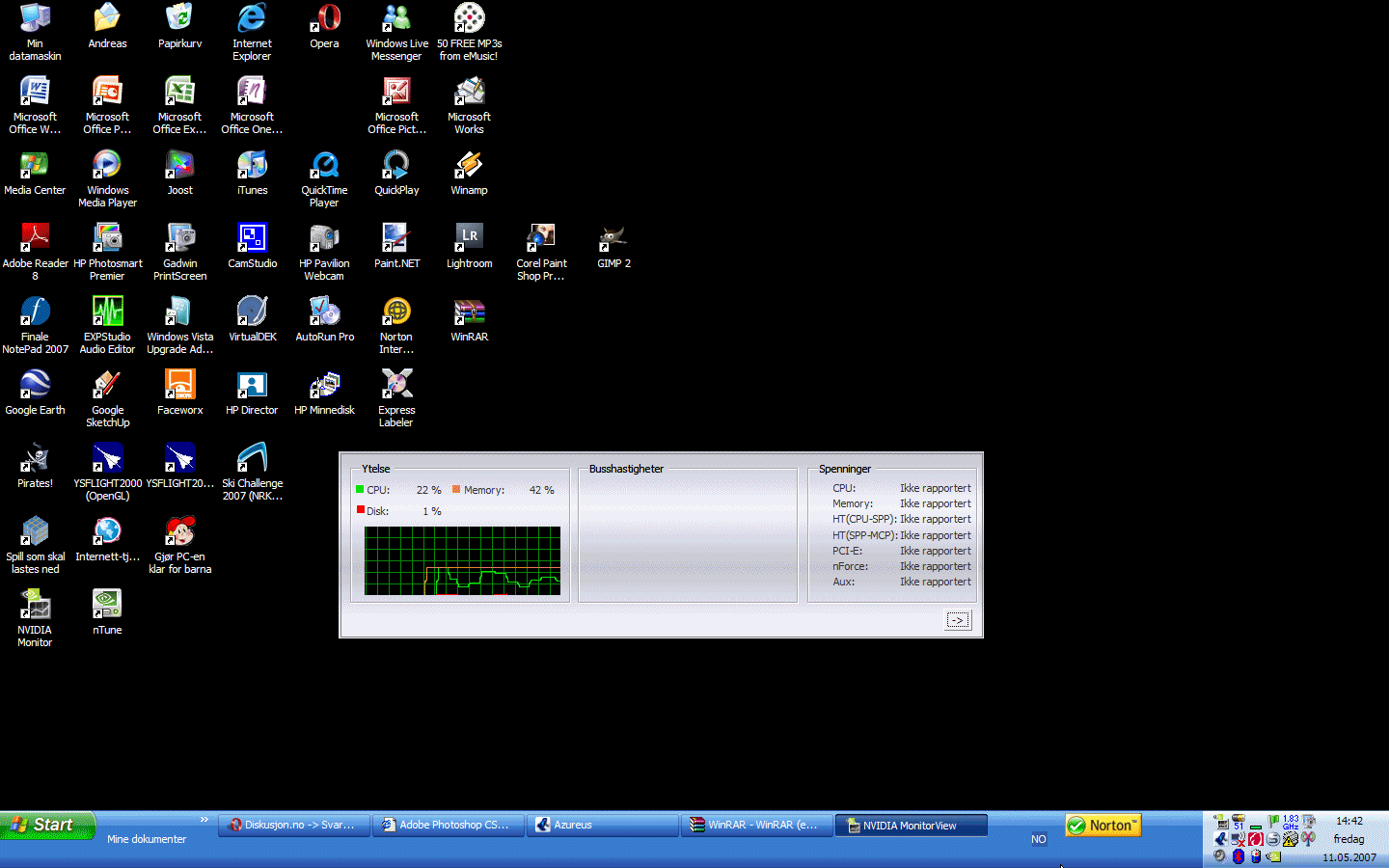This screenshot has height=868, width=1389.
Task: Launch the Lightroom desktop icon
Action: [469, 246]
